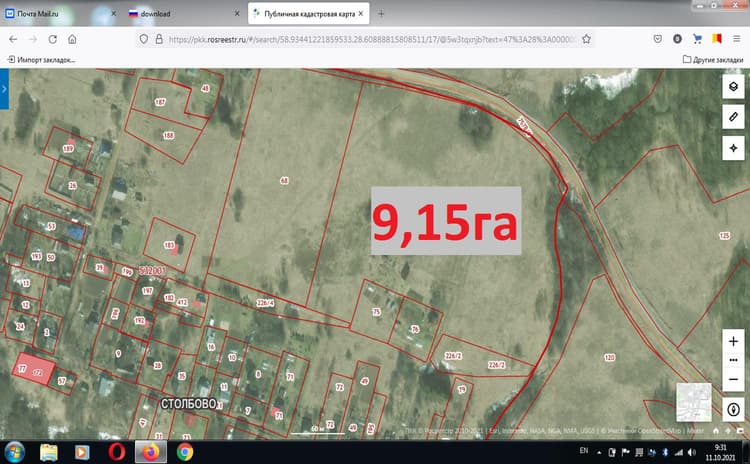Zoom out with the minus button
Viewport: 750px width, 464px height.
[x=733, y=379]
